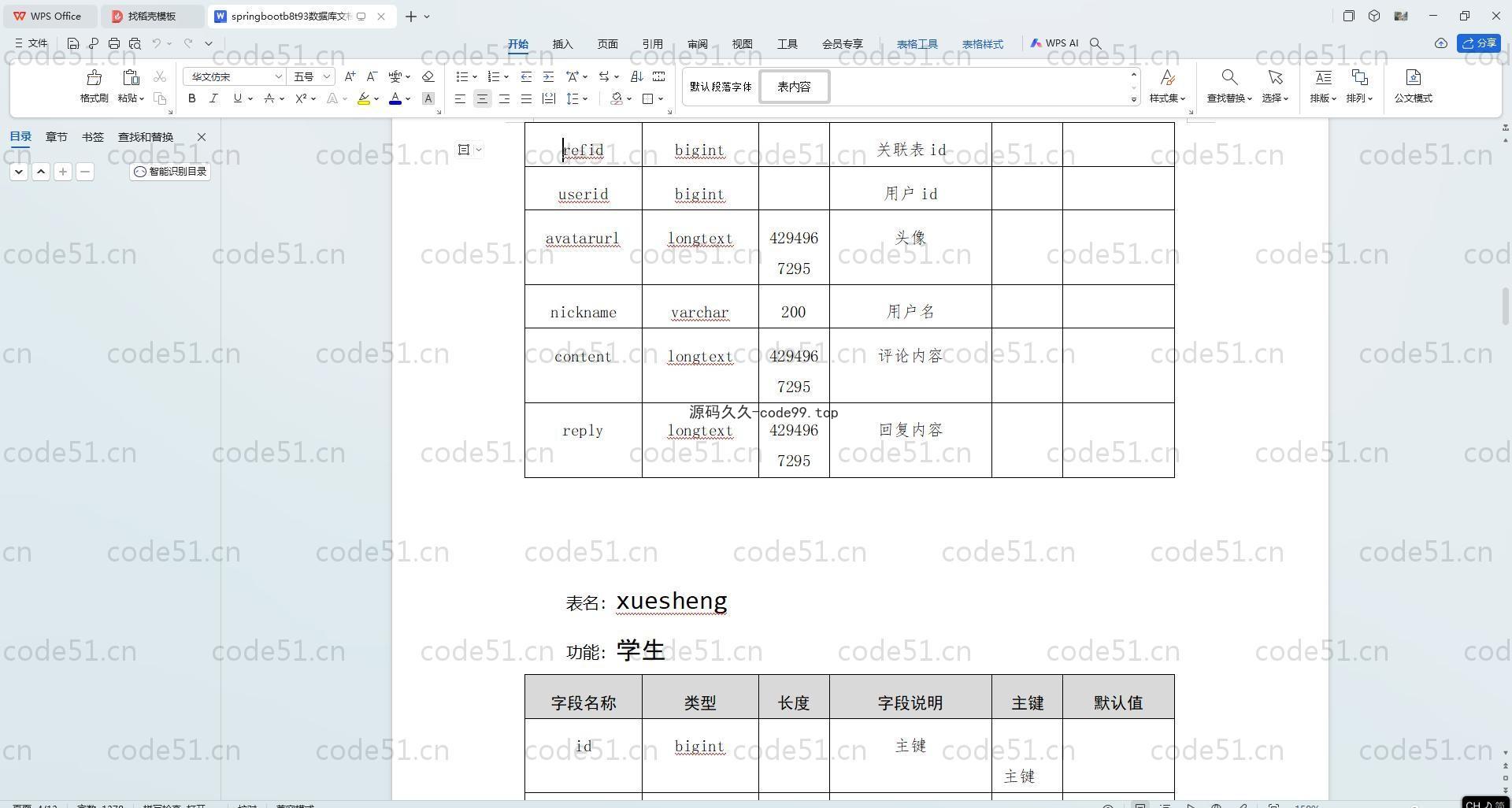
Task: Toggle strikethrough formatting
Action: (269, 98)
